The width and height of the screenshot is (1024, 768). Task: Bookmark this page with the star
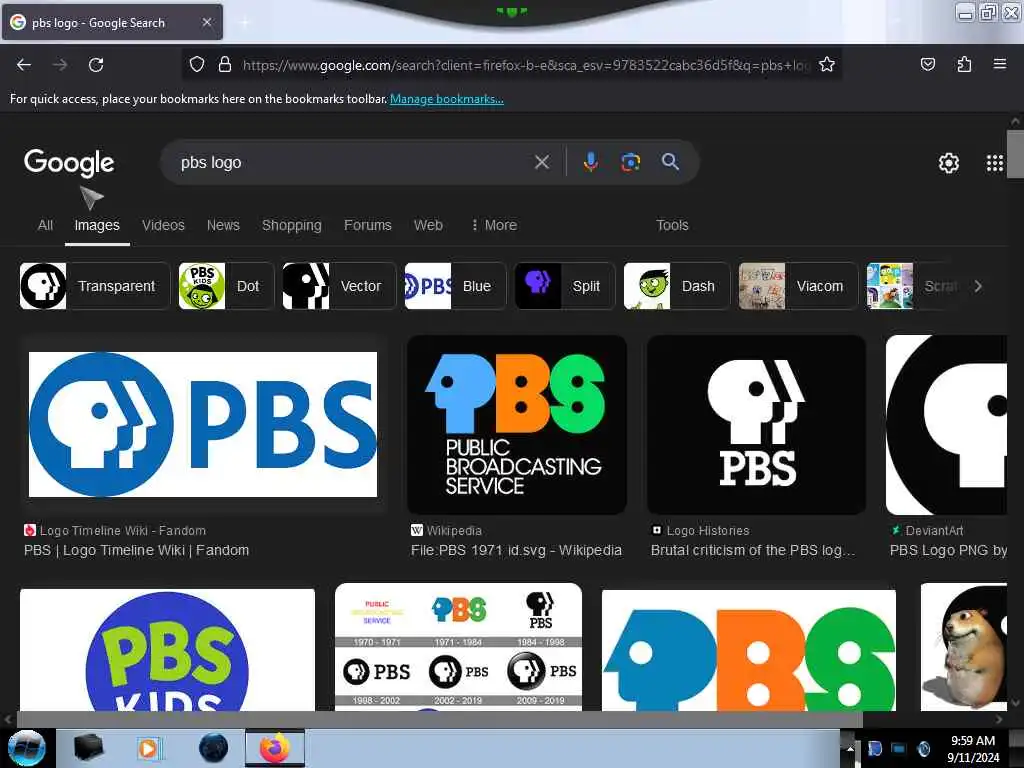(x=827, y=64)
